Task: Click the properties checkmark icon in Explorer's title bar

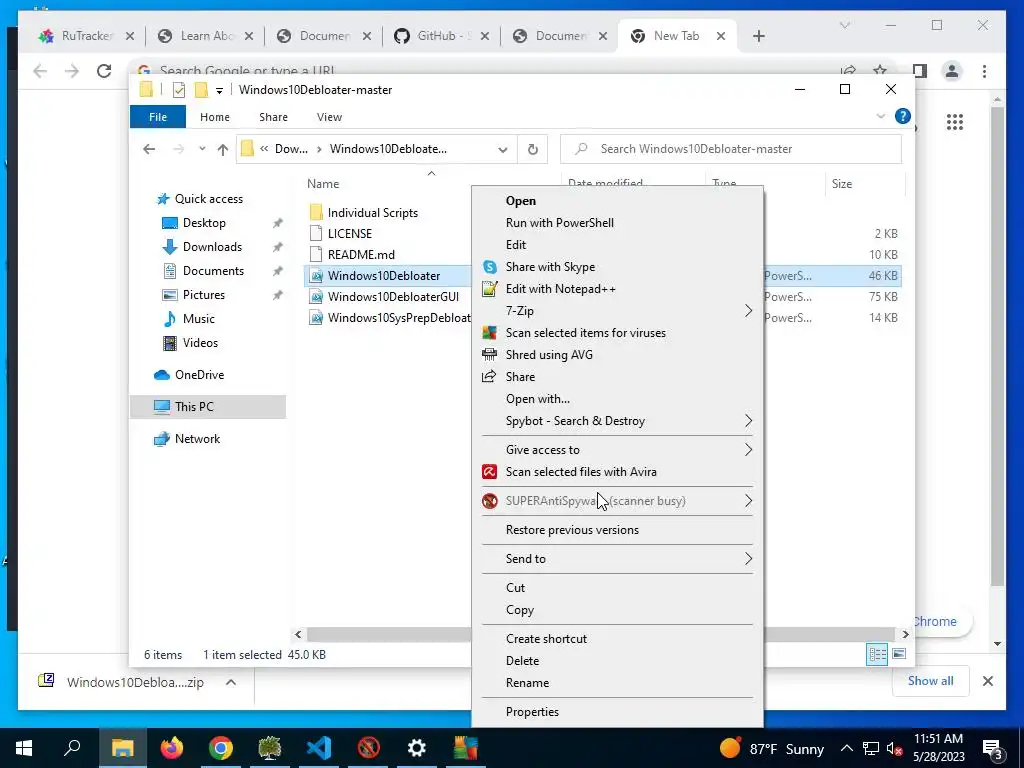Action: tap(179, 90)
